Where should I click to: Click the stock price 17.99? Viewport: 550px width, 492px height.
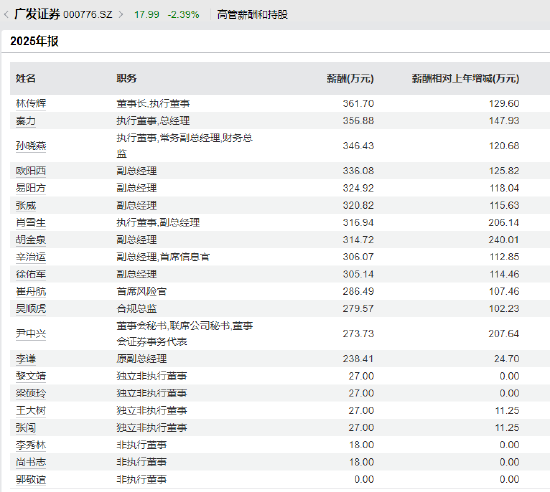pyautogui.click(x=147, y=15)
